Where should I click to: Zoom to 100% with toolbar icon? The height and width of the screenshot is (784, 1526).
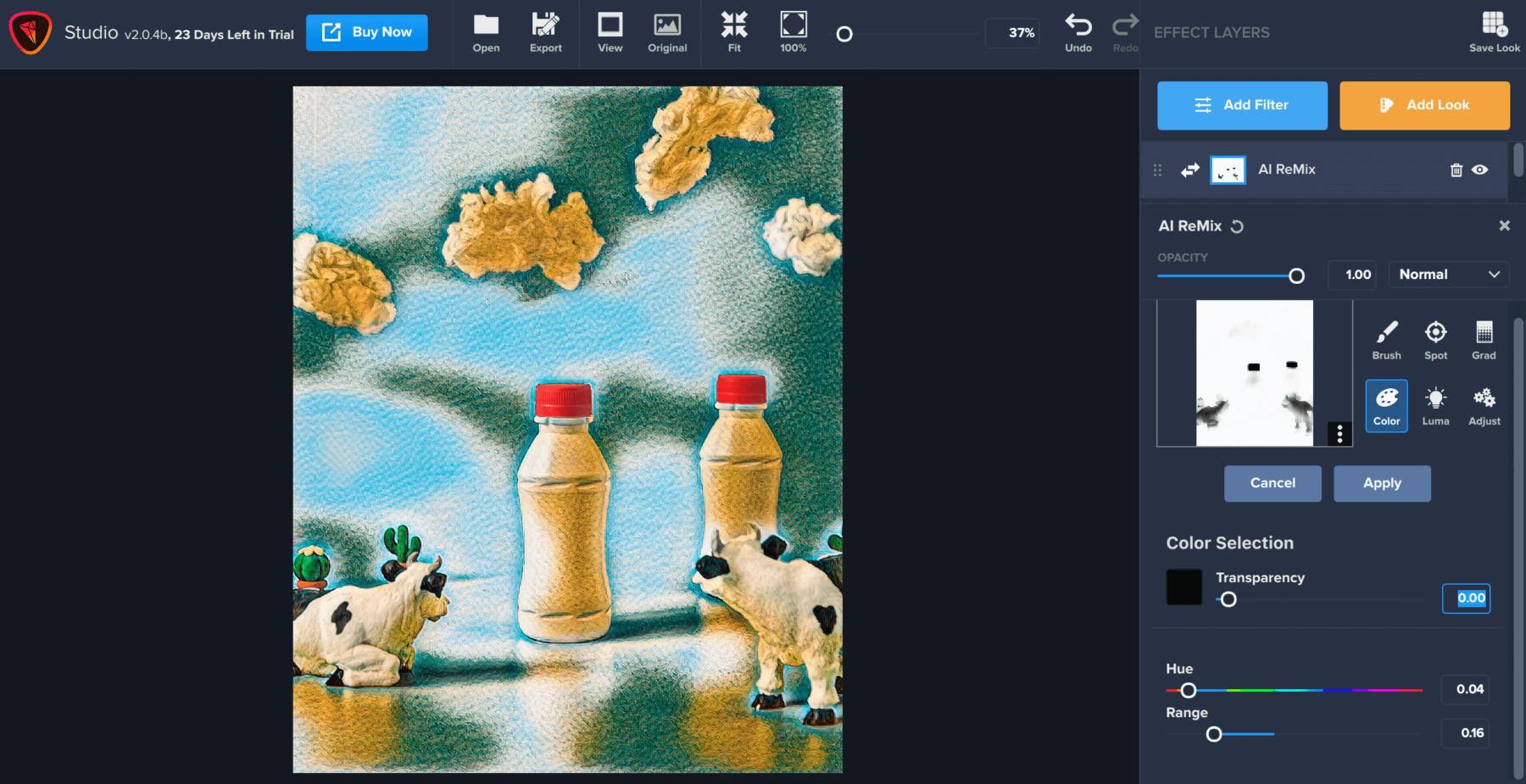[x=794, y=33]
